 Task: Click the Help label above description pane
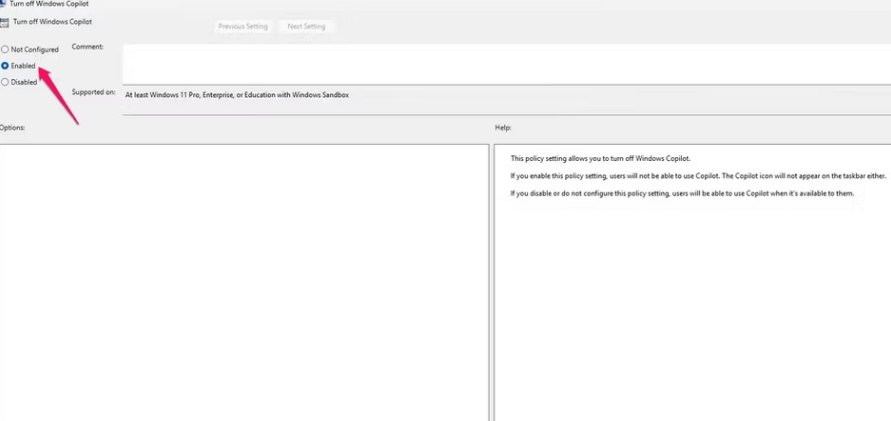[x=503, y=128]
